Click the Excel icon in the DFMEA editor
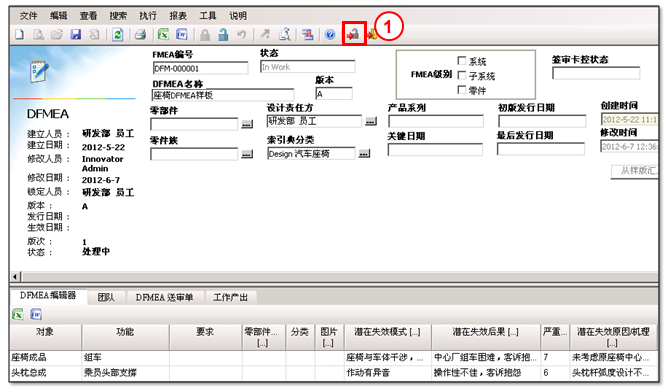665x389 pixels. (18, 314)
